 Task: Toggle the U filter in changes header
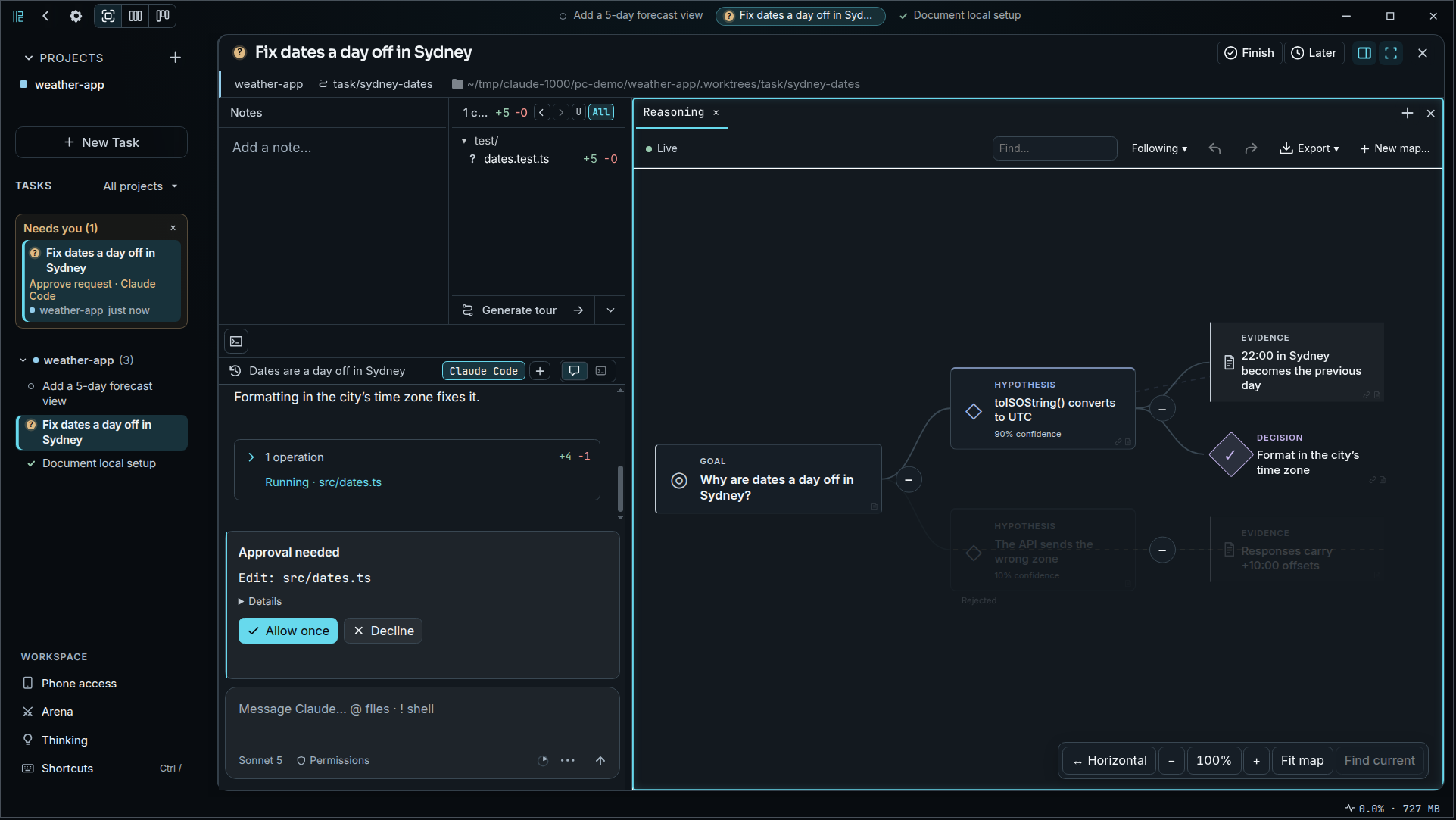click(578, 112)
